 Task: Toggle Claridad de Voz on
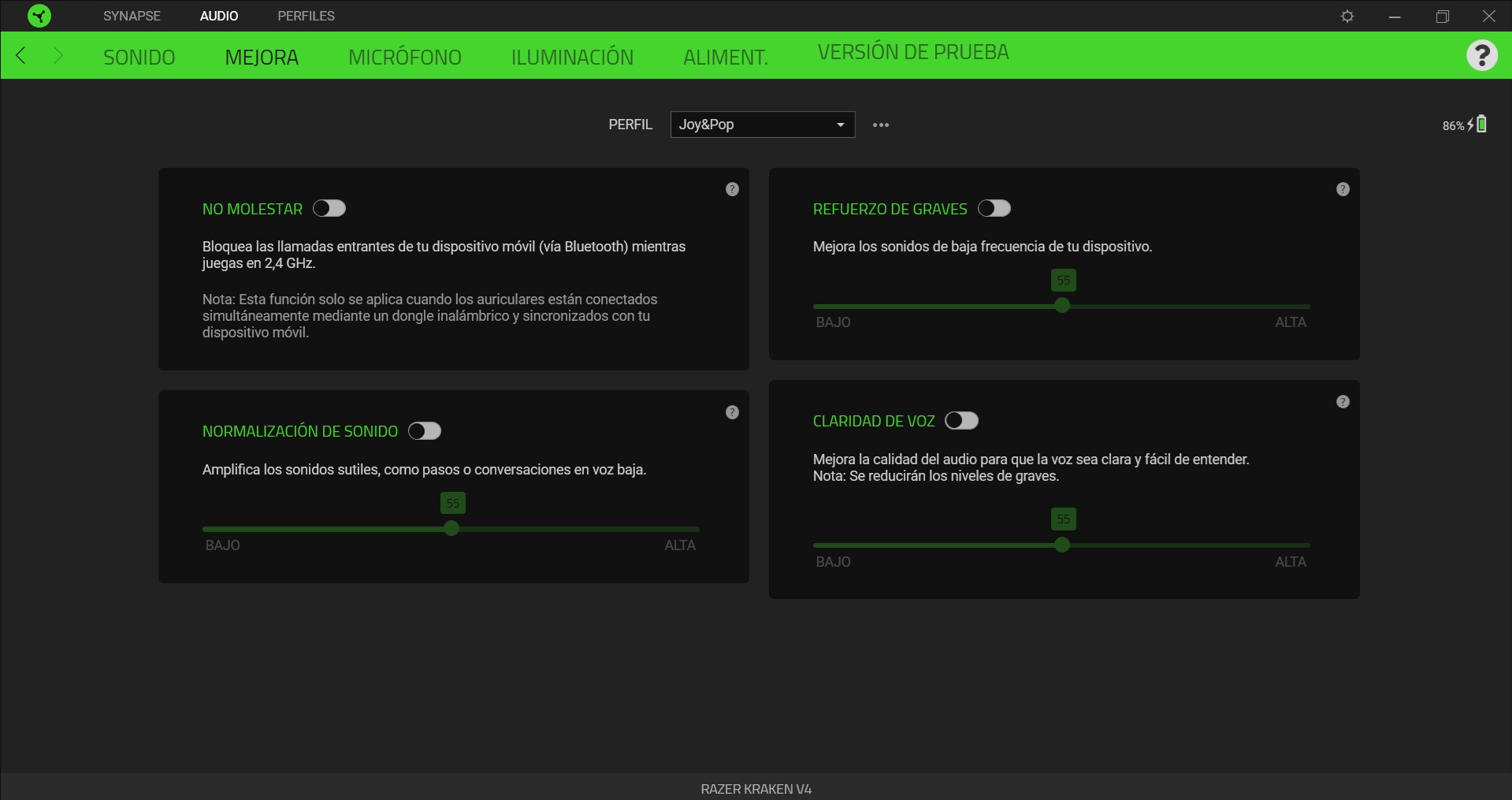[x=961, y=421]
